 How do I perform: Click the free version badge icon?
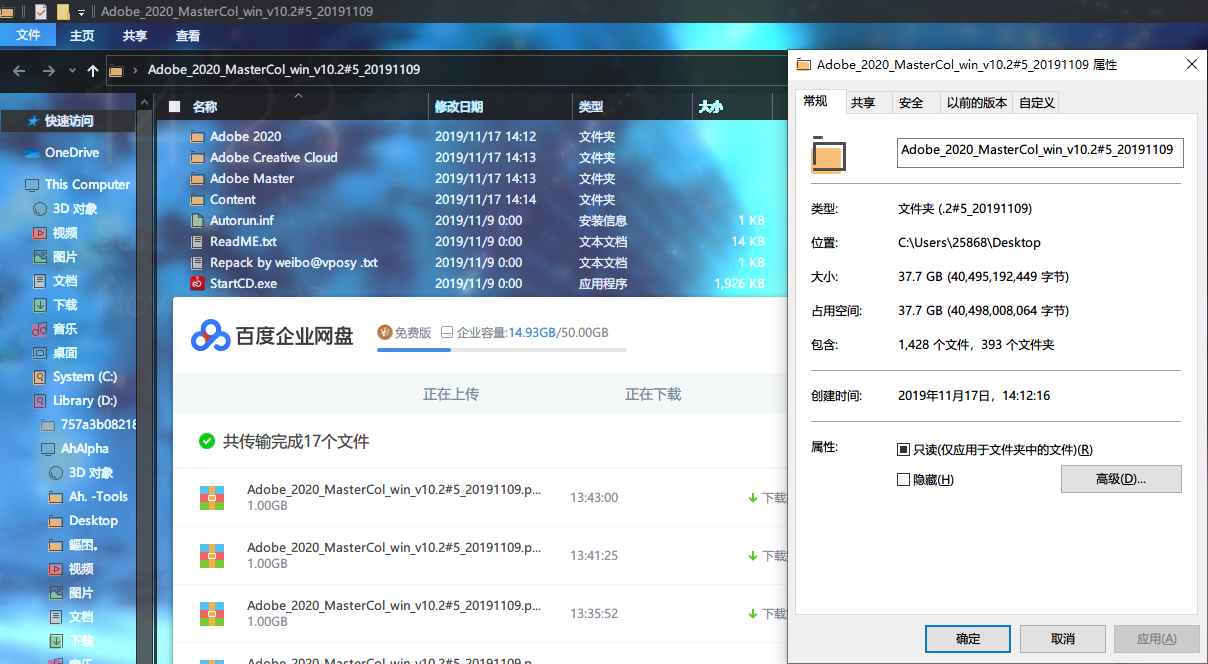click(384, 332)
